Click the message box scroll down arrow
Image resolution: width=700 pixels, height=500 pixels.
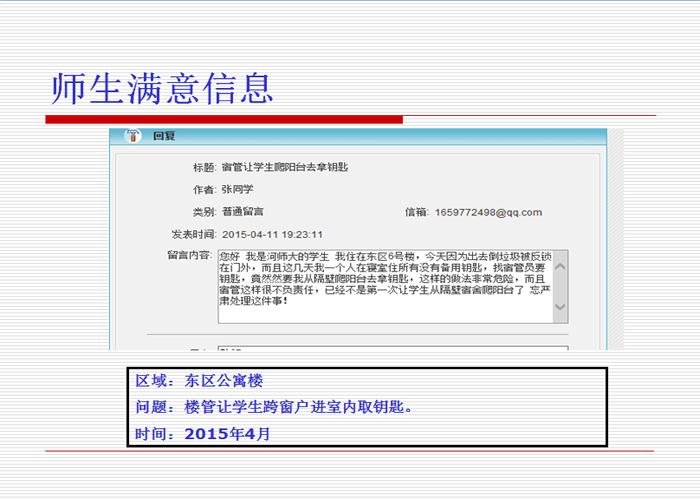click(x=560, y=307)
